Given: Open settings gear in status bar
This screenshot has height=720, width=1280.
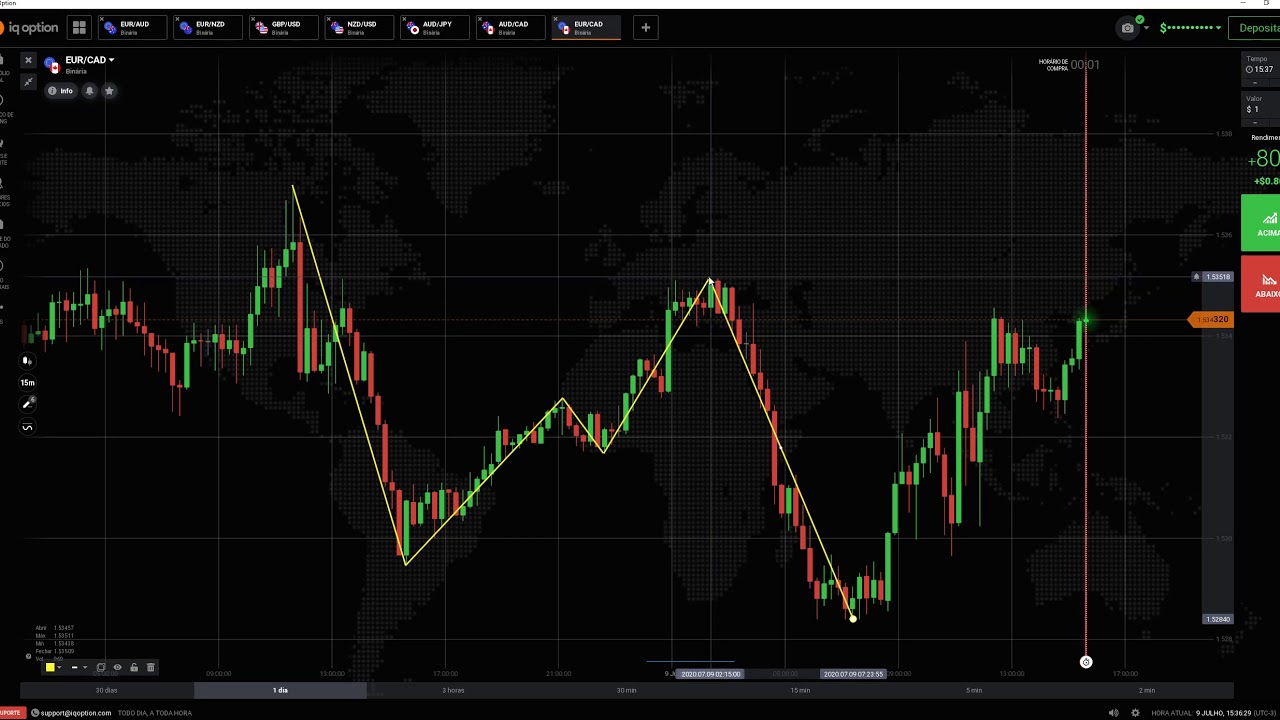Looking at the screenshot, I should (x=1135, y=713).
